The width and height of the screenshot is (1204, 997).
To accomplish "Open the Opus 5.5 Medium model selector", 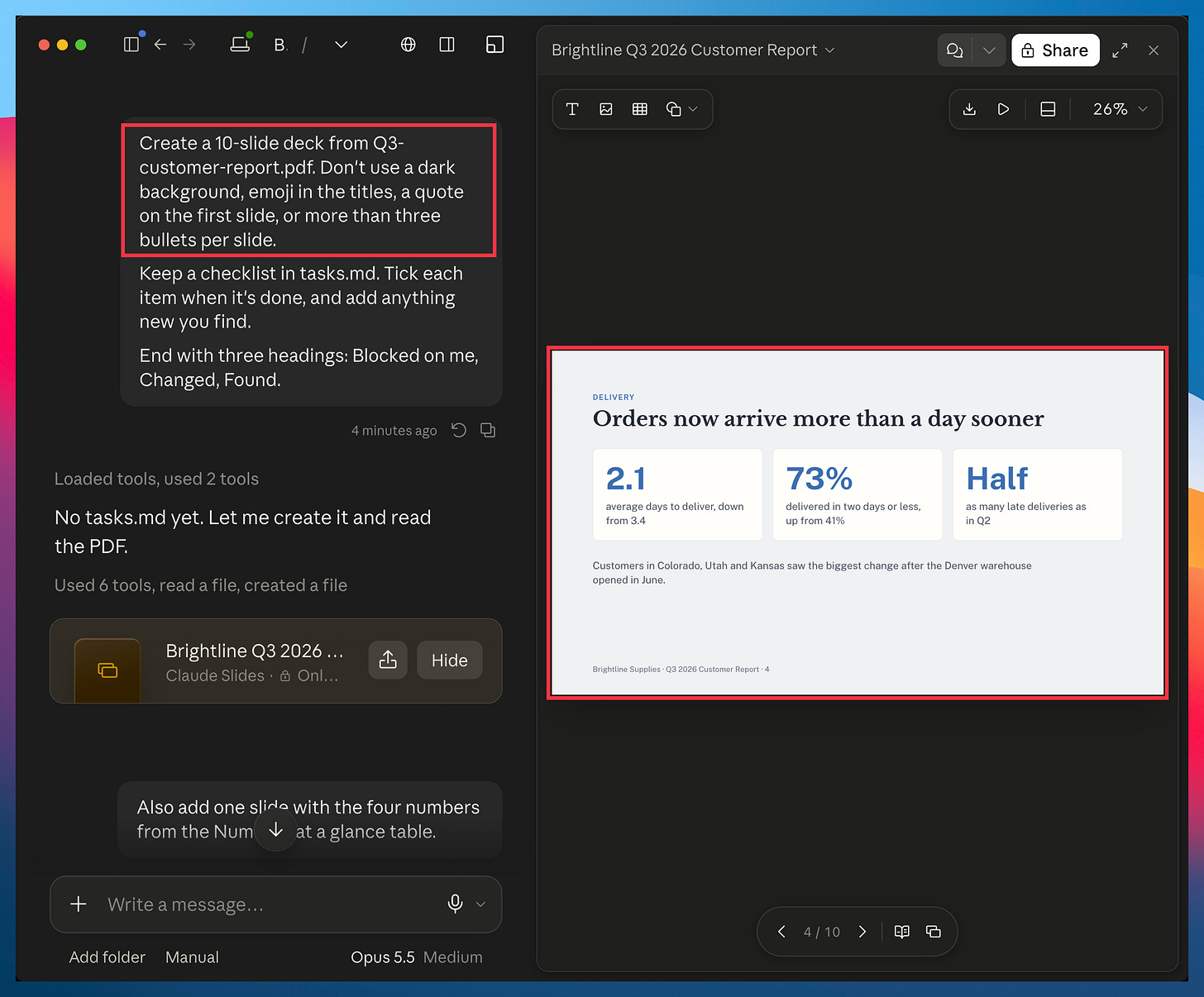I will [x=417, y=957].
